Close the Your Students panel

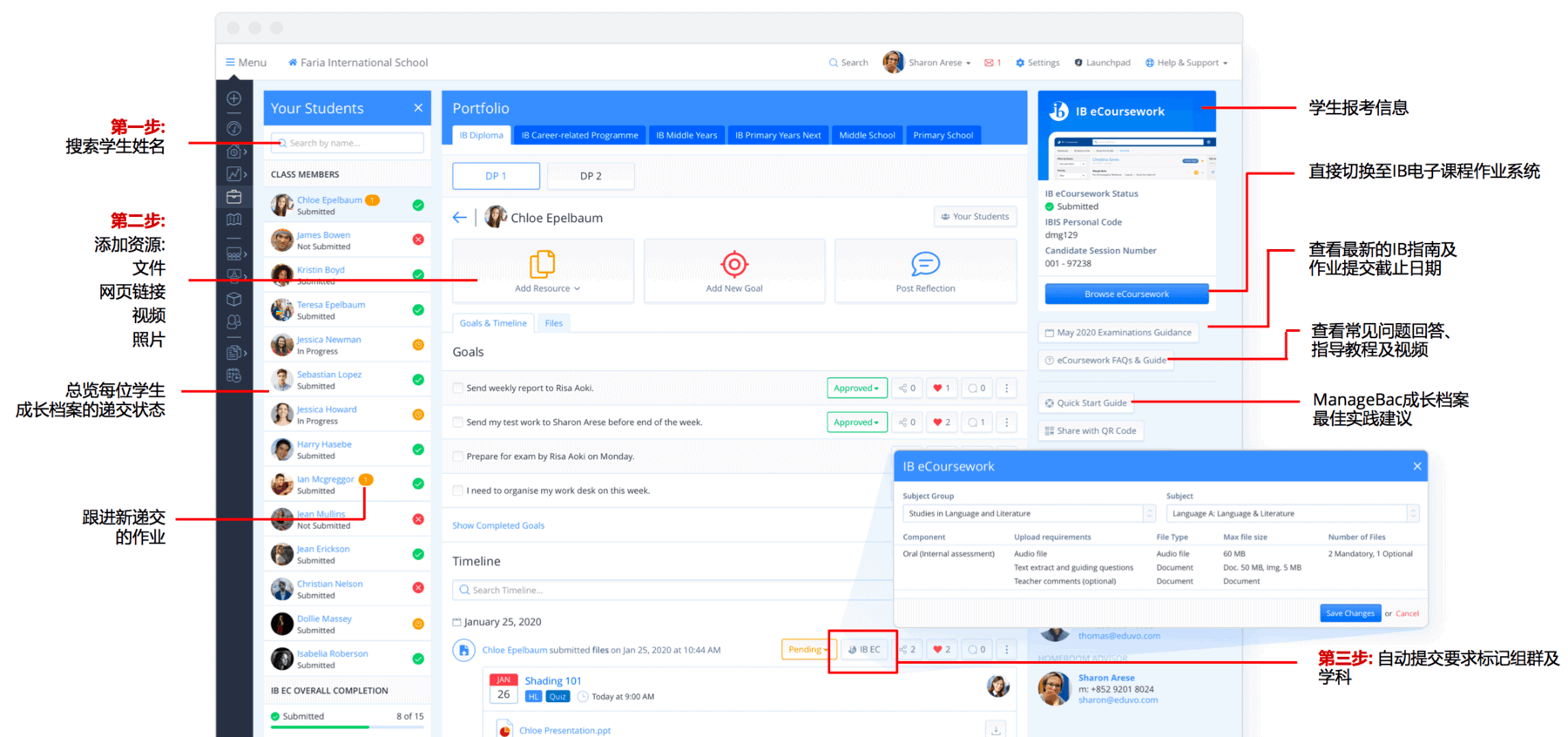418,108
